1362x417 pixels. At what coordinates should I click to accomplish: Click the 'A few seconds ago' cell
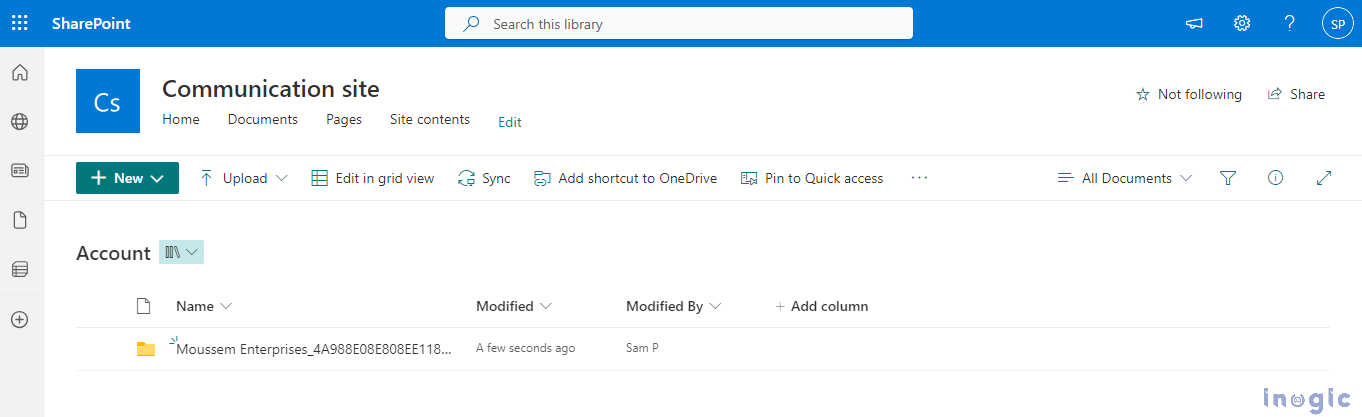point(525,348)
